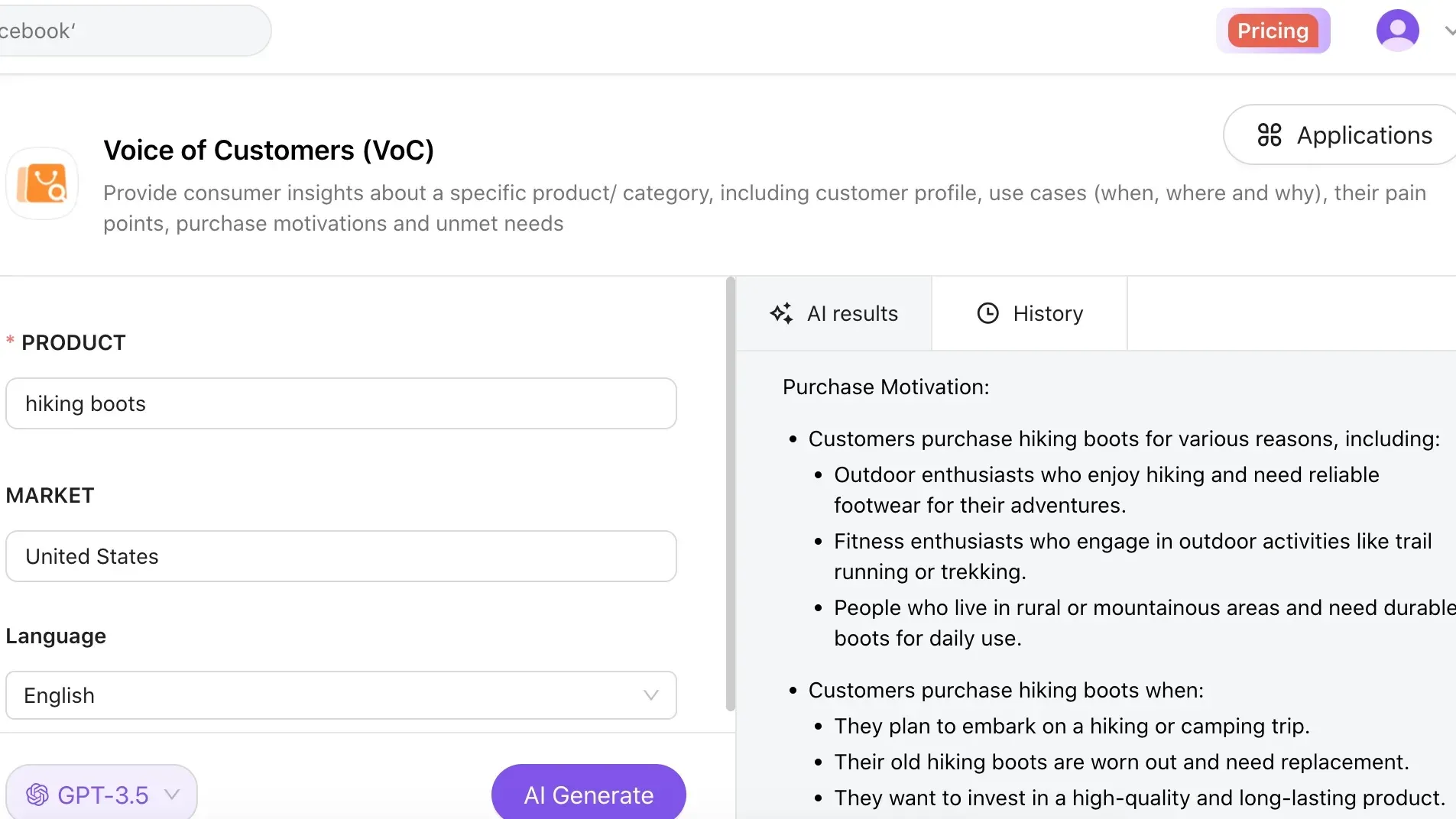Focus the MARKET field containing United States
The height and width of the screenshot is (819, 1456).
coord(341,556)
